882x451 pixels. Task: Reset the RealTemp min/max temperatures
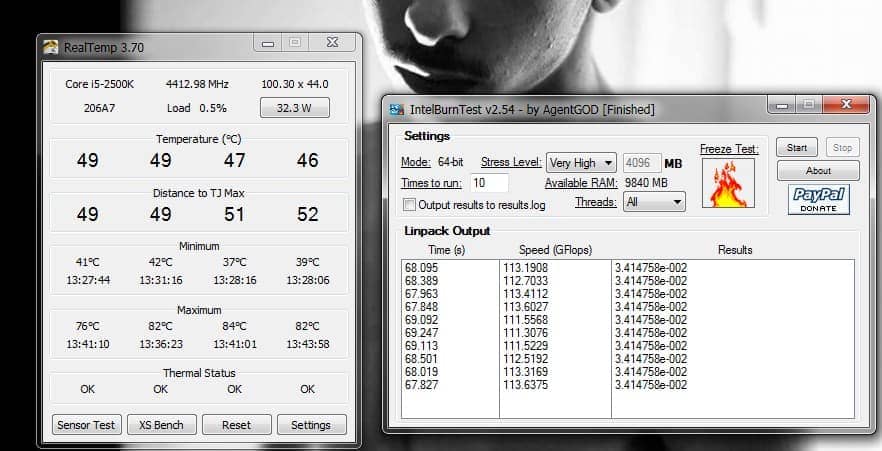tap(236, 425)
